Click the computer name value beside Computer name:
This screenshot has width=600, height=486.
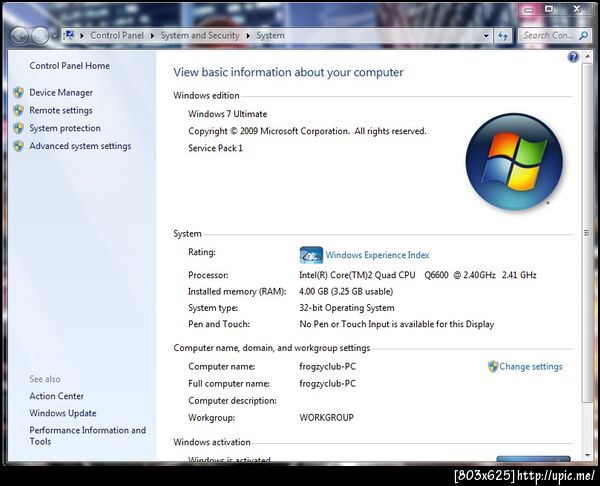pyautogui.click(x=328, y=367)
